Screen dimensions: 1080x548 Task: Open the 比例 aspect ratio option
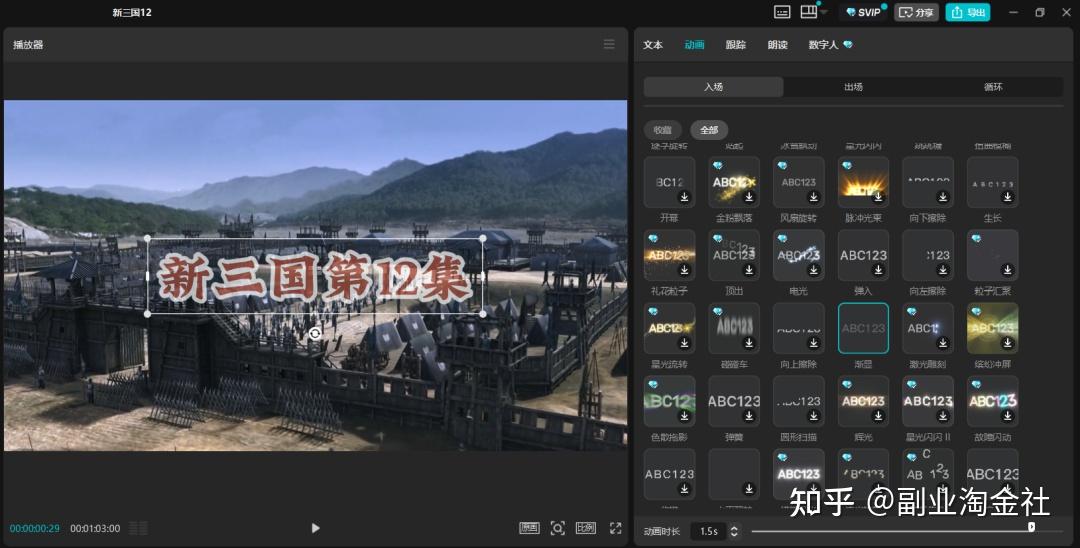[585, 528]
